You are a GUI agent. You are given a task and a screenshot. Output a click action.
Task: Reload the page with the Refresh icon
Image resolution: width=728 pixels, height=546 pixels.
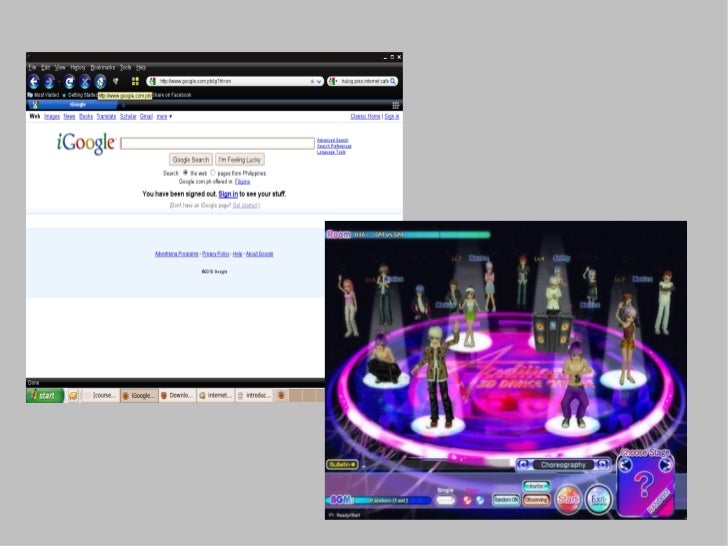[69, 82]
